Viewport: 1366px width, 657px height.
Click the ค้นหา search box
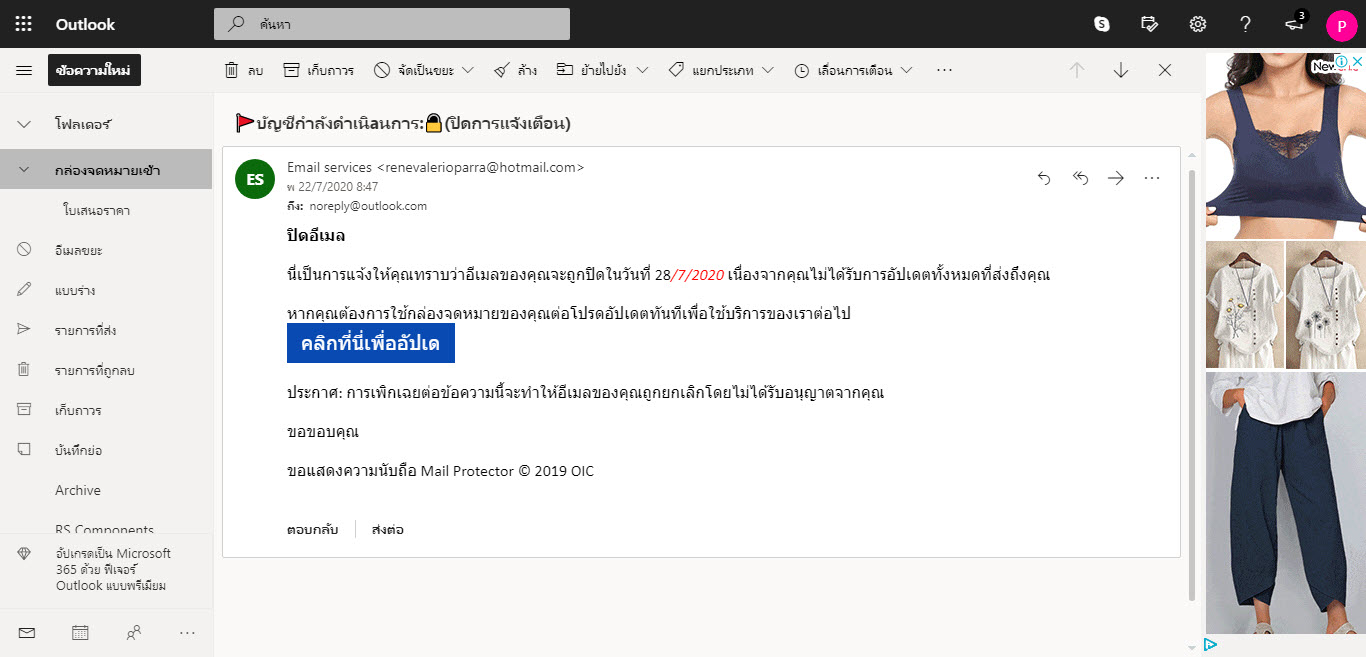click(x=392, y=24)
